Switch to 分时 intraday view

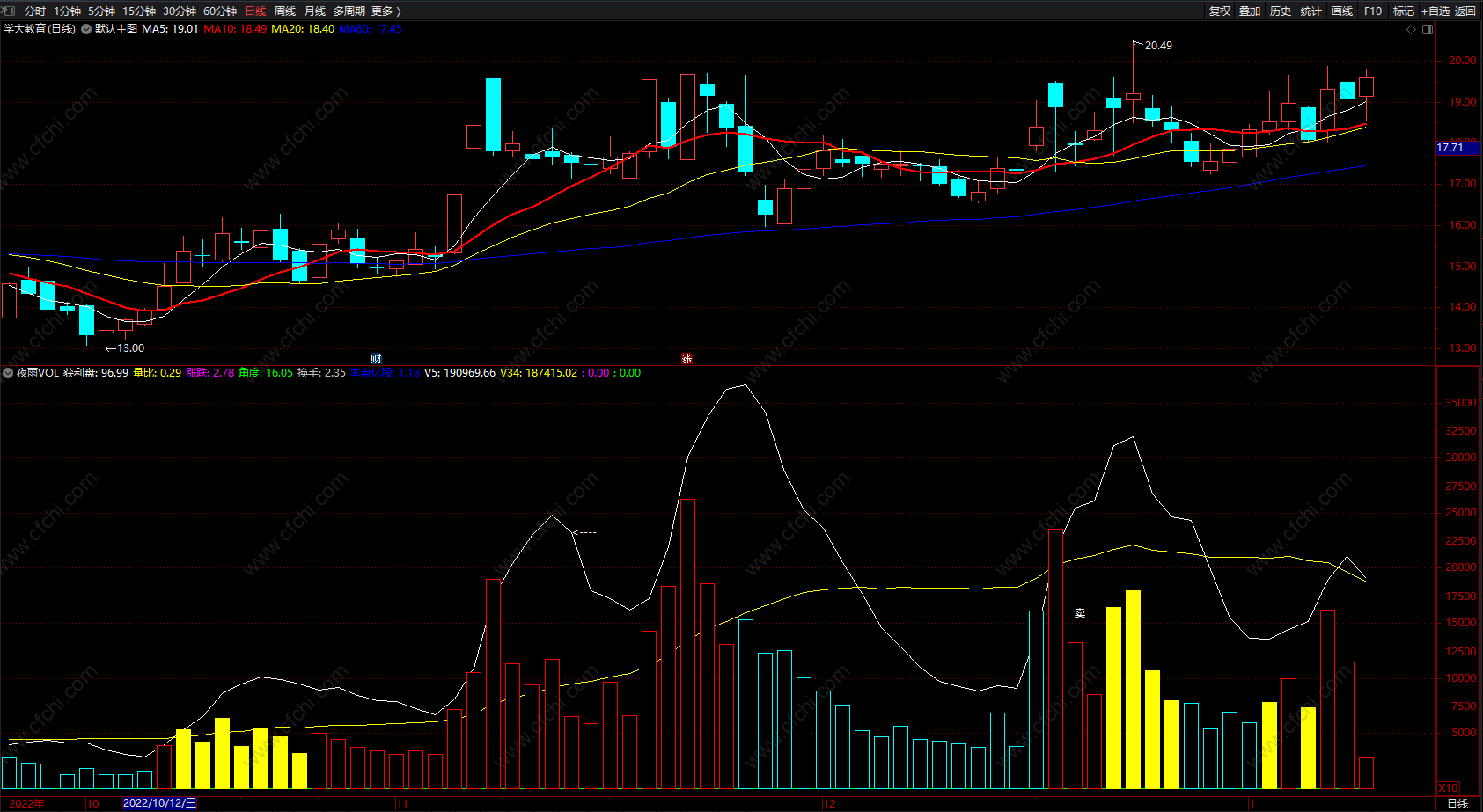click(35, 11)
